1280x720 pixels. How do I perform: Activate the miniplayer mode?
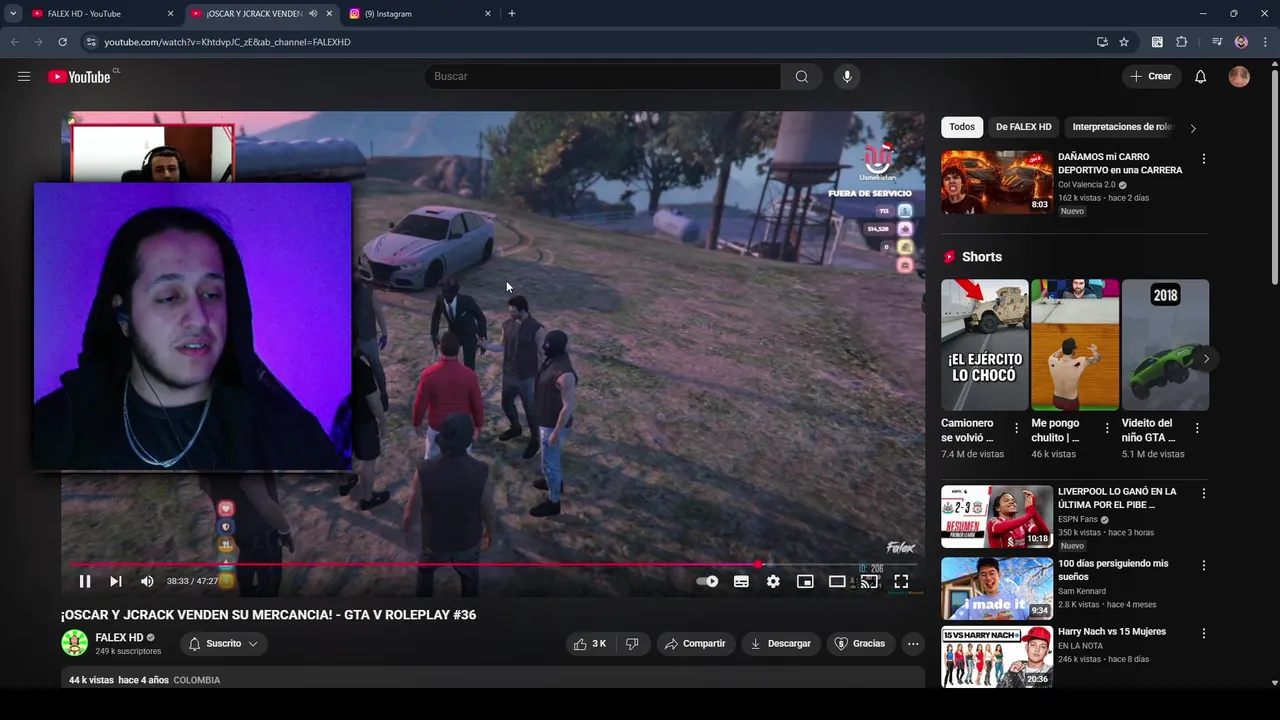805,581
